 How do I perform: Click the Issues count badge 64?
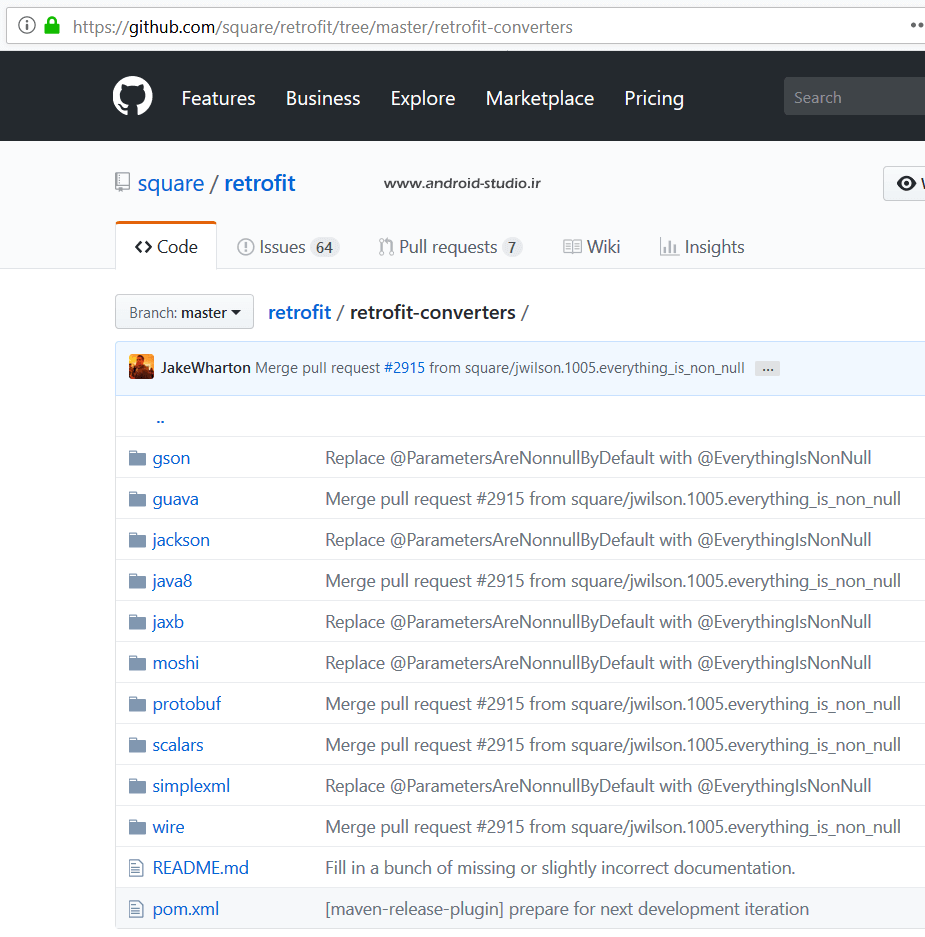(324, 247)
